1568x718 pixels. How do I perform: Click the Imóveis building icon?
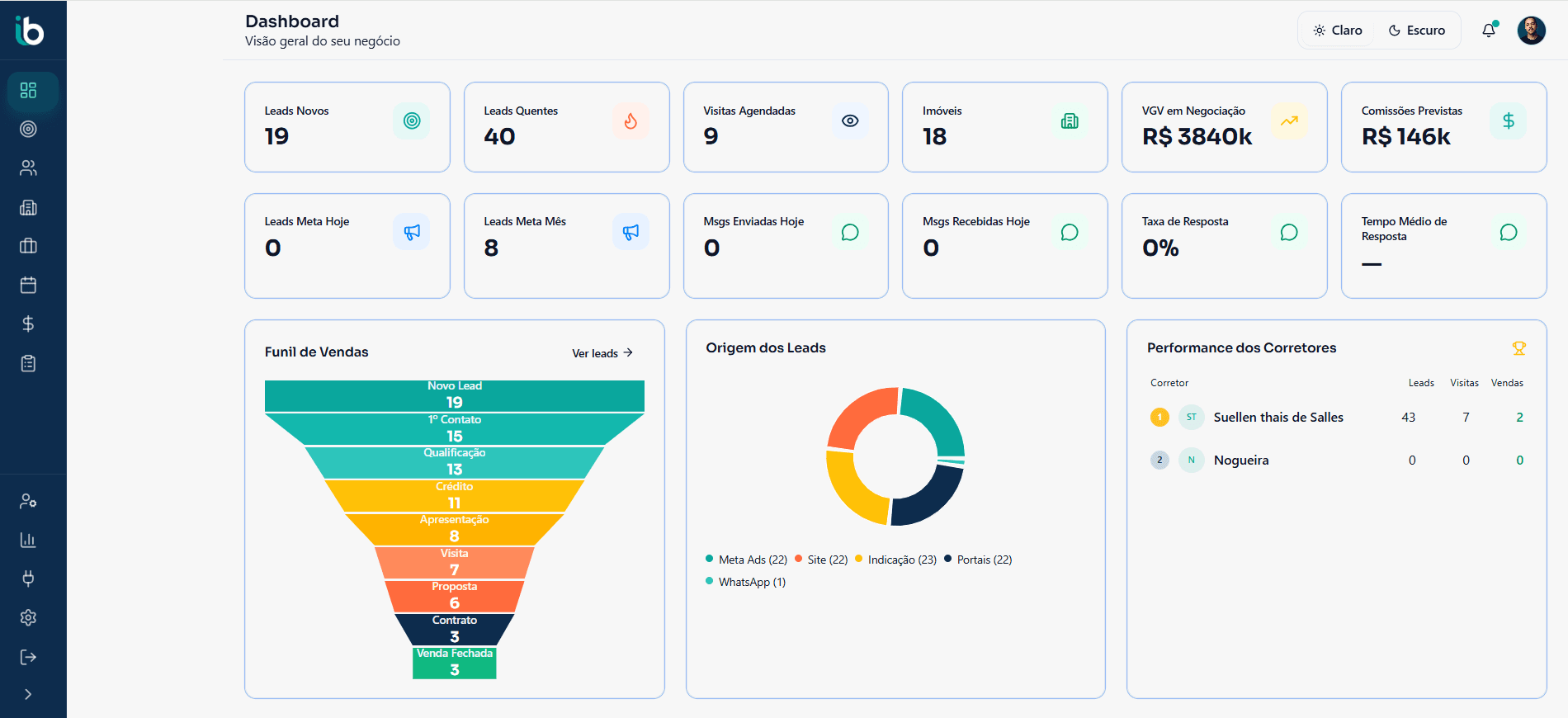pos(1070,121)
